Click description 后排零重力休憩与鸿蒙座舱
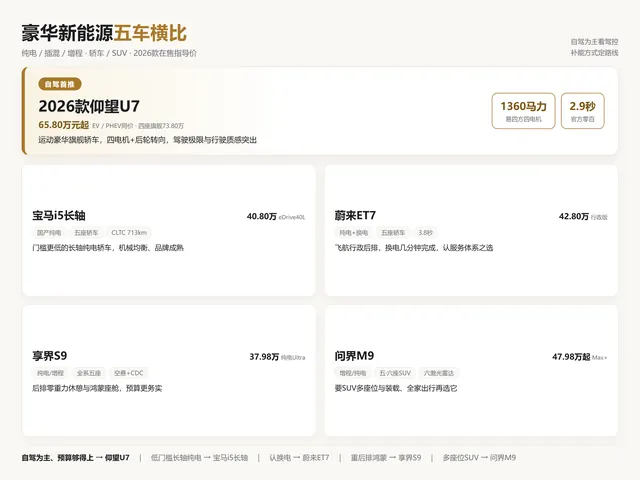Viewport: 640px width, 480px height. [97, 388]
